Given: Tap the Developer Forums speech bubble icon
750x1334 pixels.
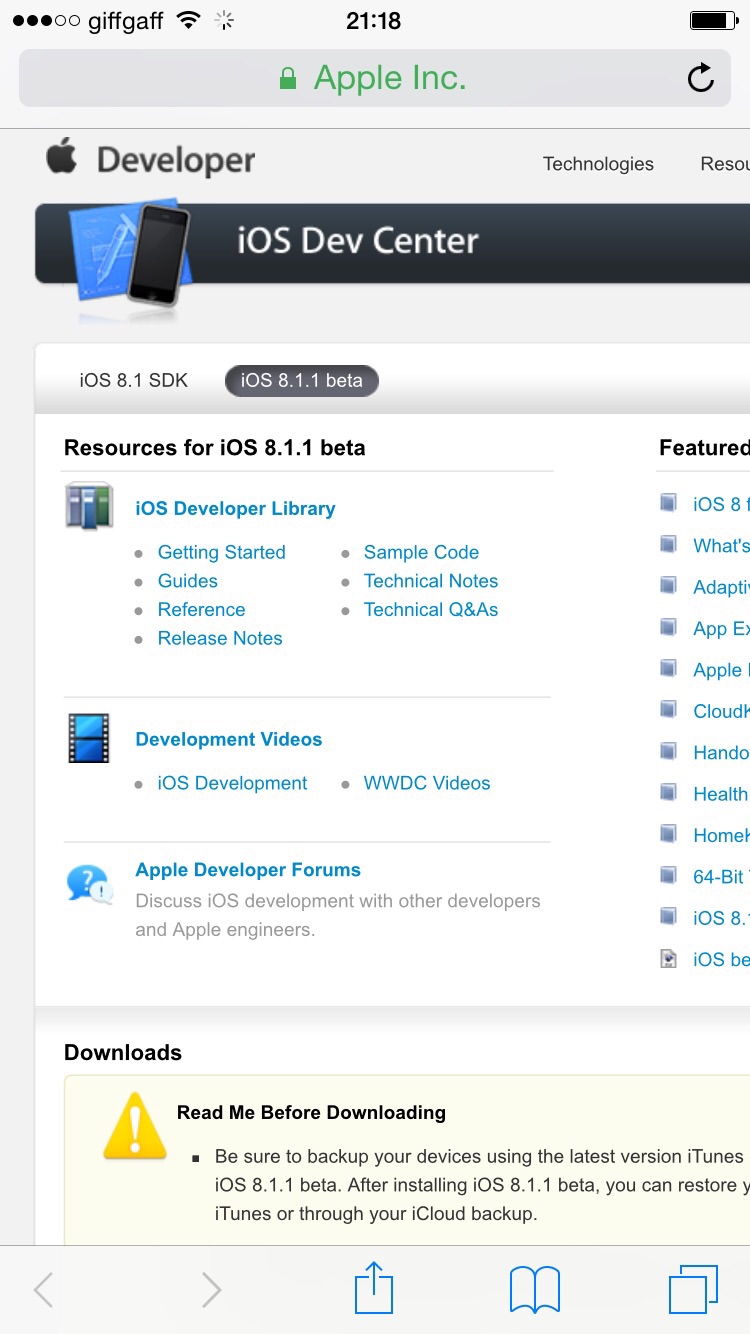Looking at the screenshot, I should 89,884.
